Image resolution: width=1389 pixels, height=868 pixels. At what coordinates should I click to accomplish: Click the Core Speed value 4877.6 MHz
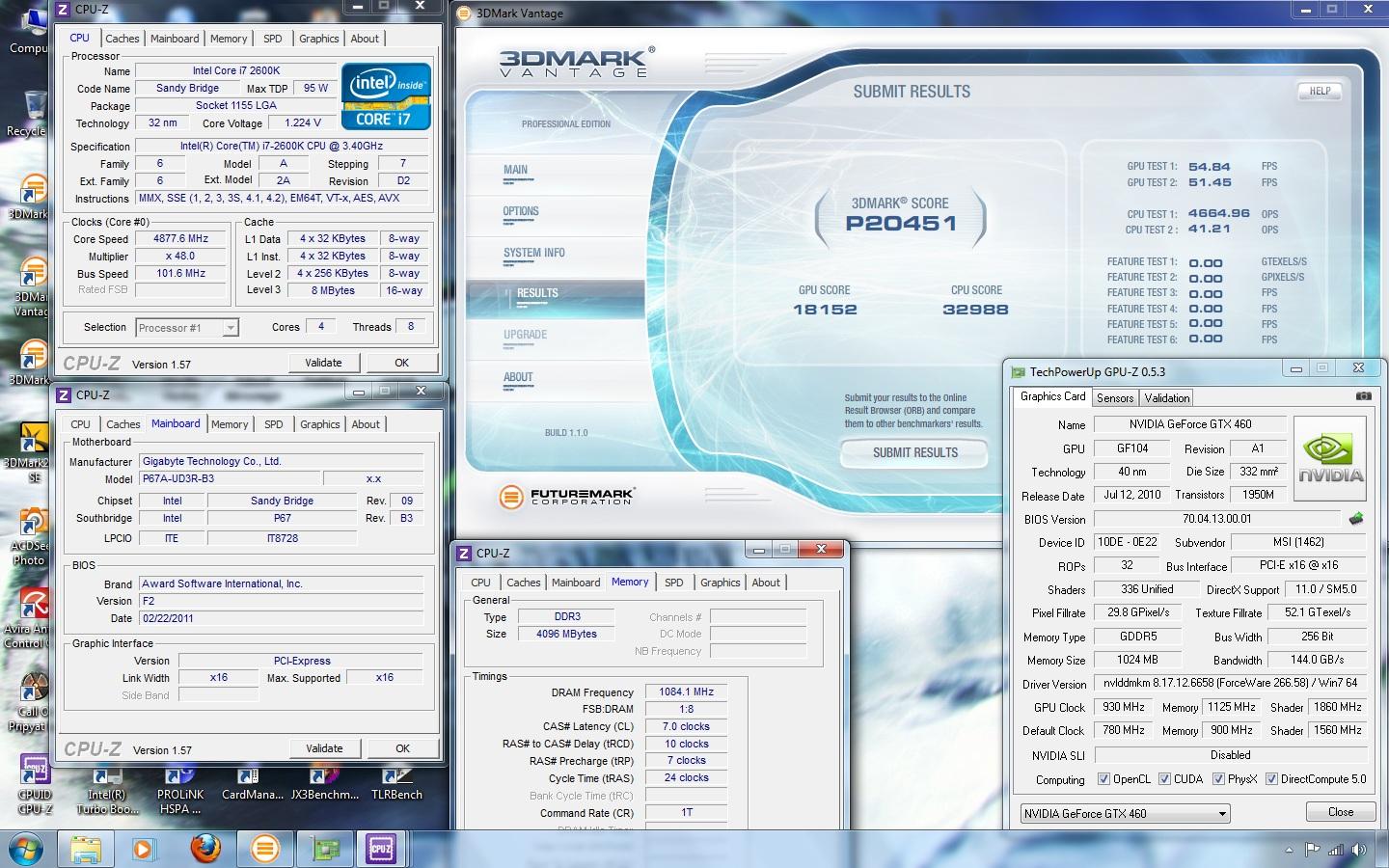click(x=180, y=239)
